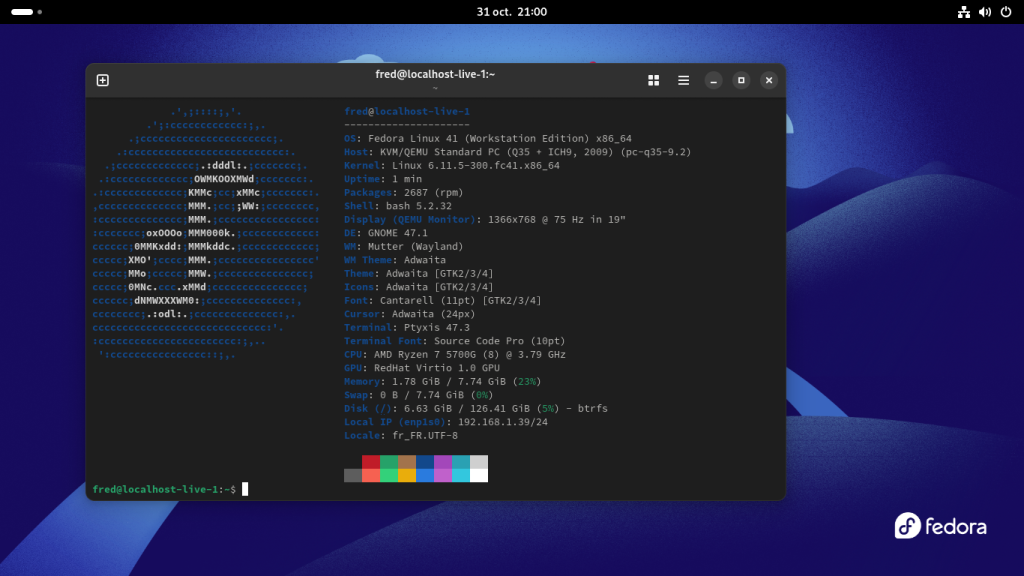This screenshot has width=1024, height=576.
Task: Maximize the terminal window
Action: 741,80
